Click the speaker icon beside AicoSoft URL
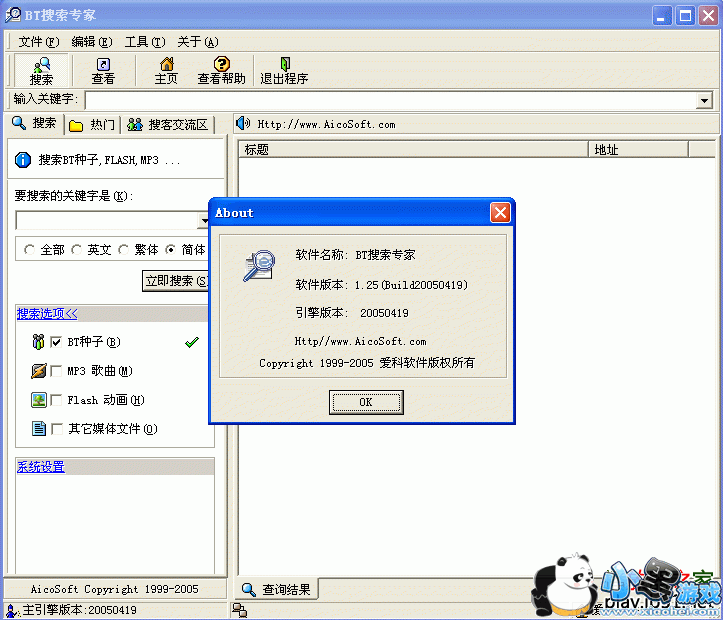Viewport: 723px width, 620px height. point(243,123)
